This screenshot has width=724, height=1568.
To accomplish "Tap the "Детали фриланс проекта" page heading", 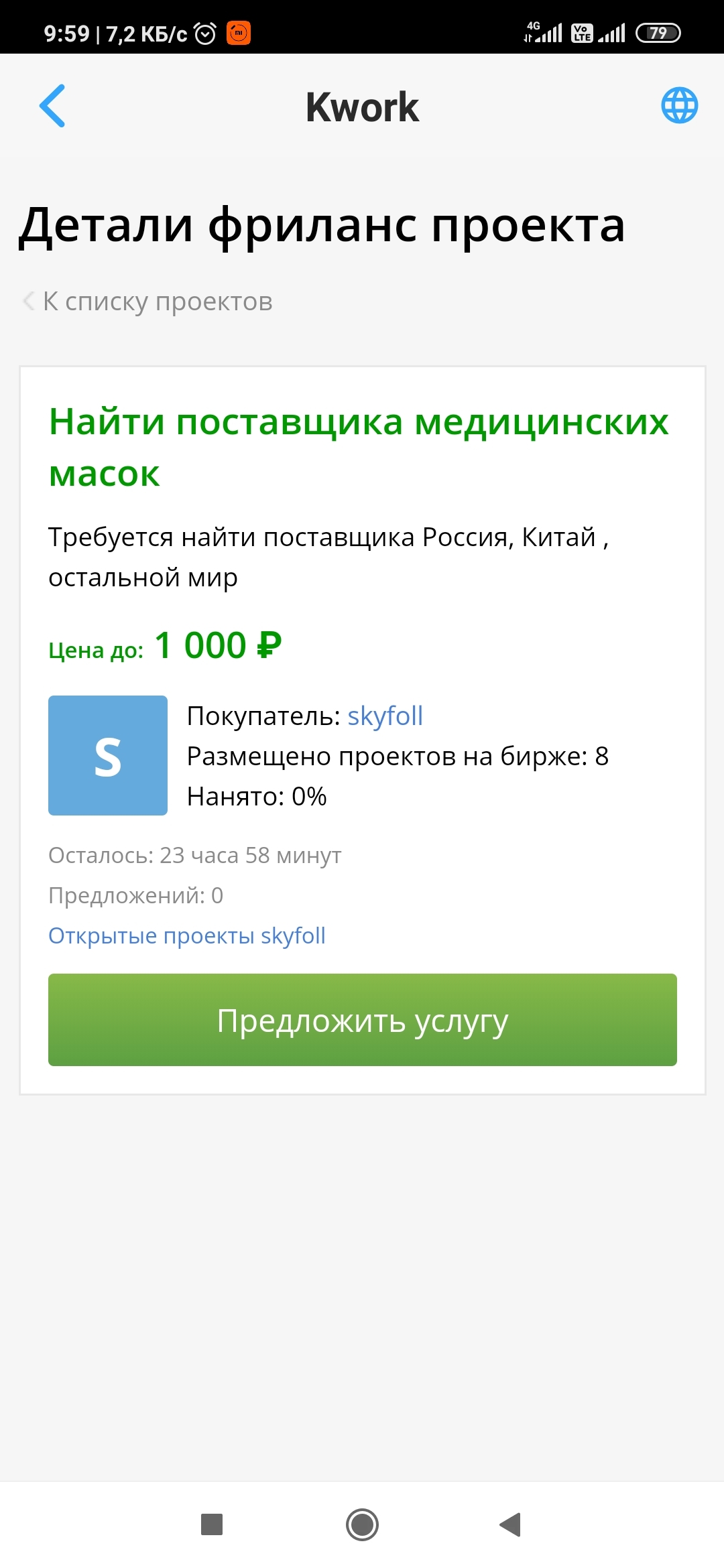I will (322, 225).
